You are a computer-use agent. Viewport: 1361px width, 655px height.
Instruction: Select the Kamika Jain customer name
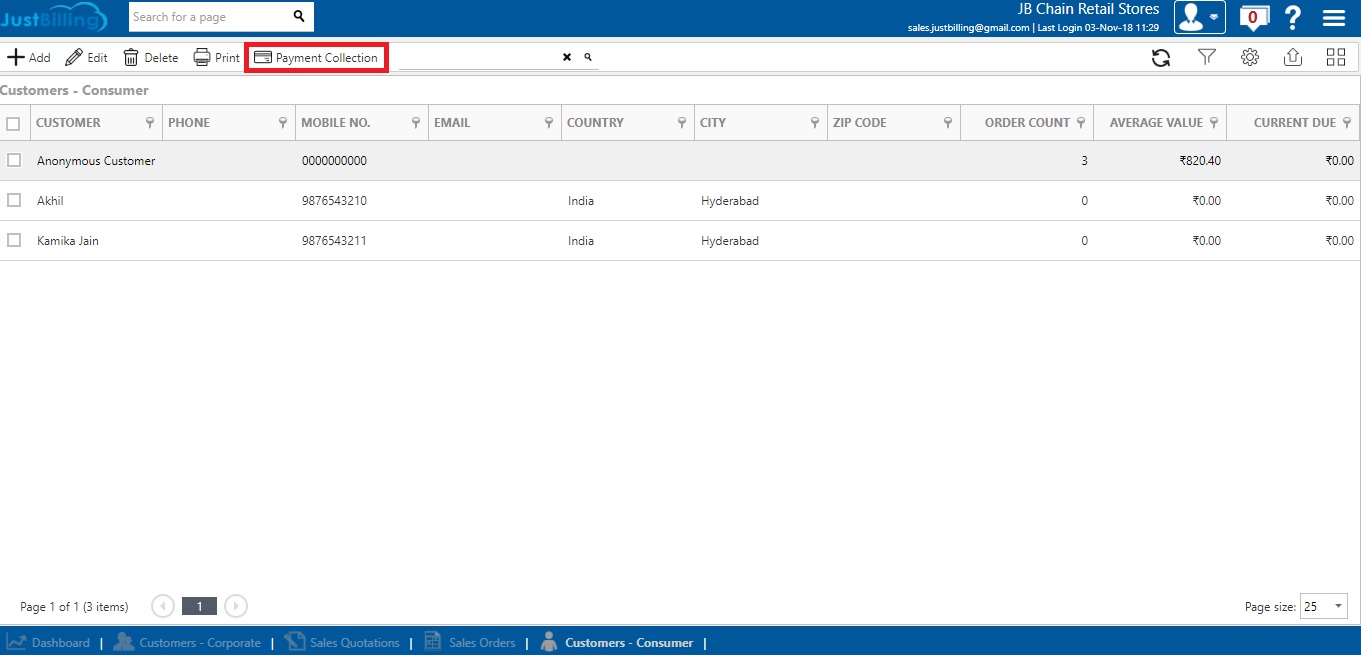click(68, 241)
